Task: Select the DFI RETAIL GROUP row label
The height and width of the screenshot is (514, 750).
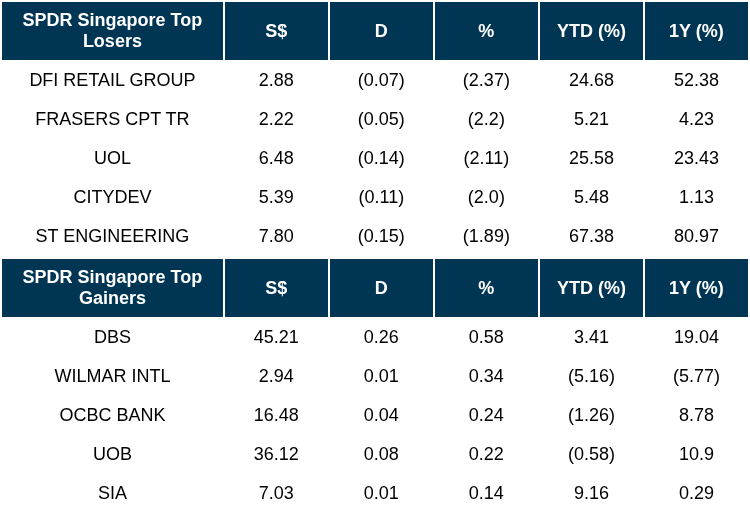Action: click(112, 80)
